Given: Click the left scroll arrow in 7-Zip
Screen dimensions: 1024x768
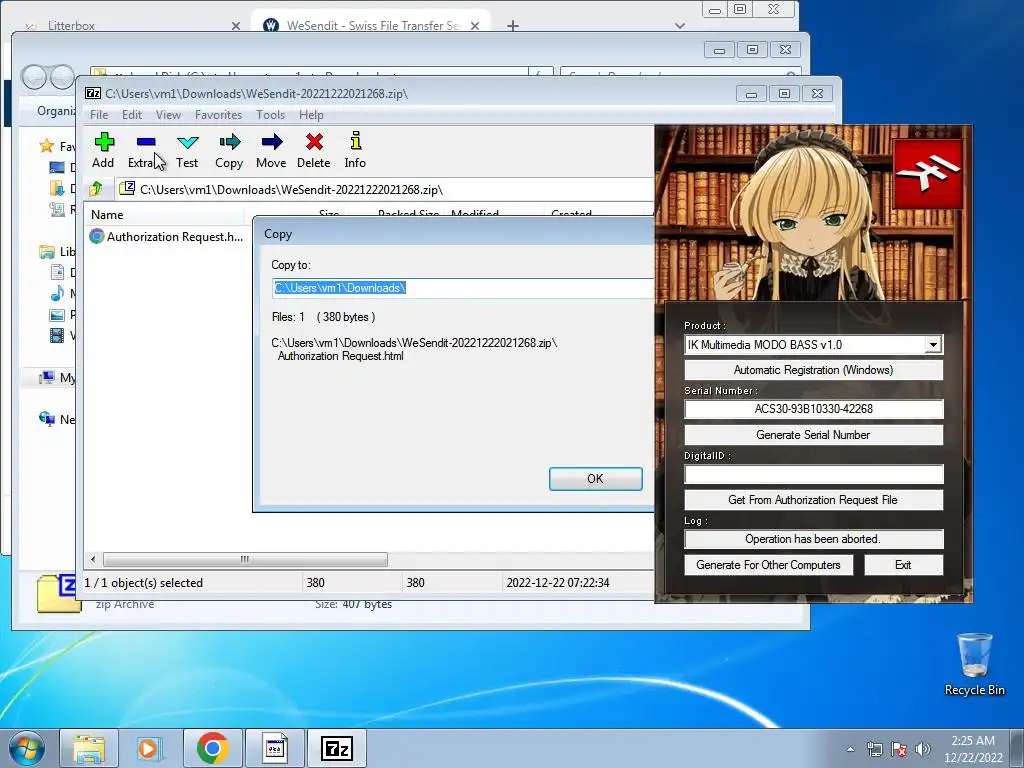Looking at the screenshot, I should coord(93,560).
